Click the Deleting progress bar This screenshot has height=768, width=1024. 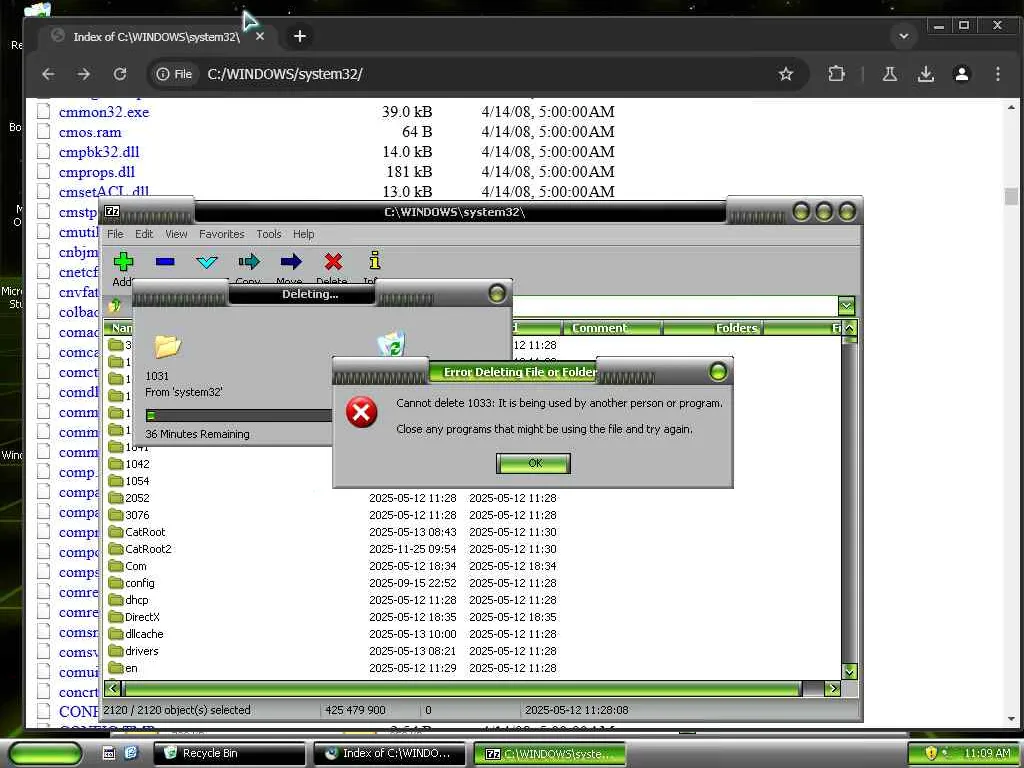coord(239,416)
